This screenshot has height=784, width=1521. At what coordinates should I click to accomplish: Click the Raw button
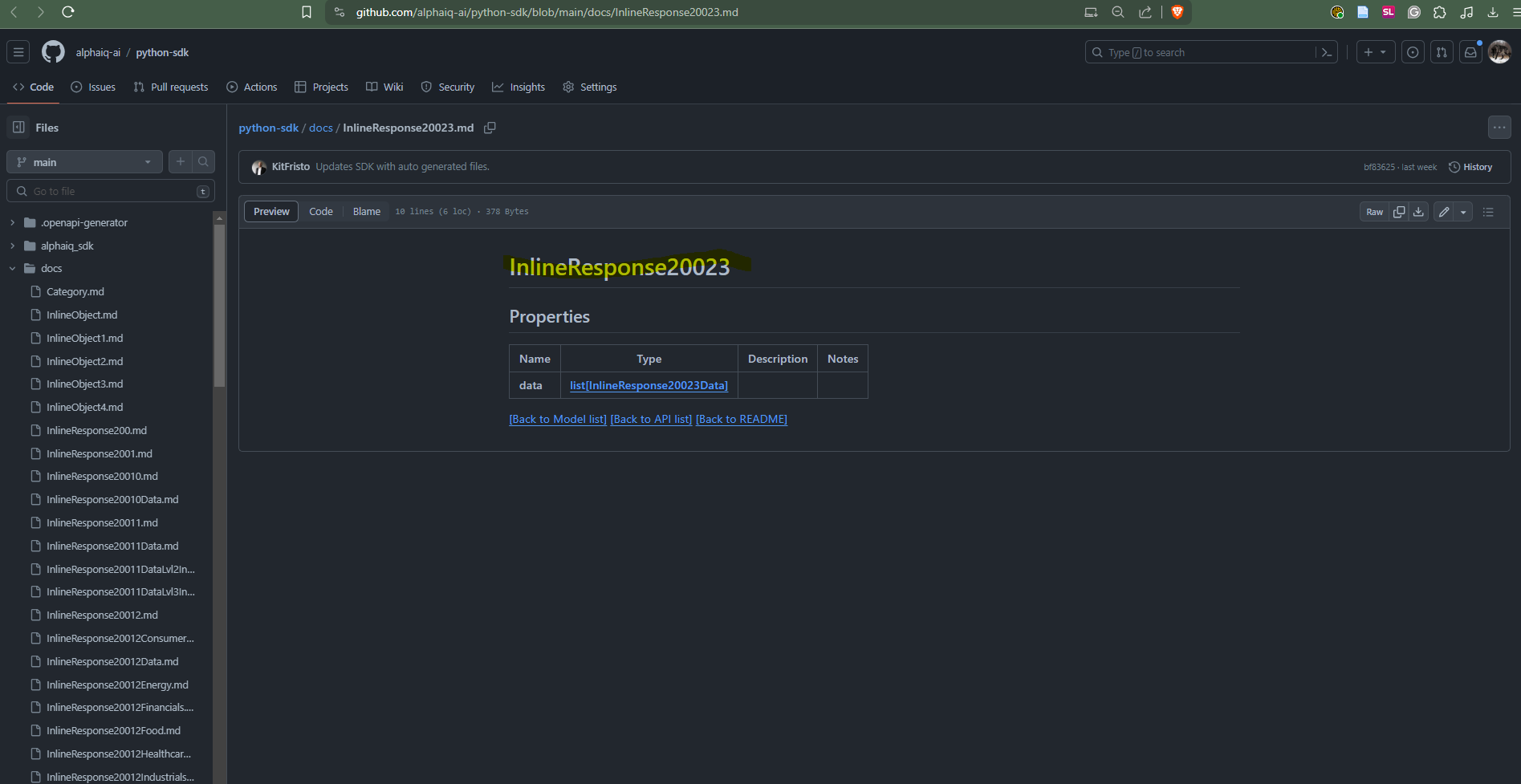[1374, 212]
